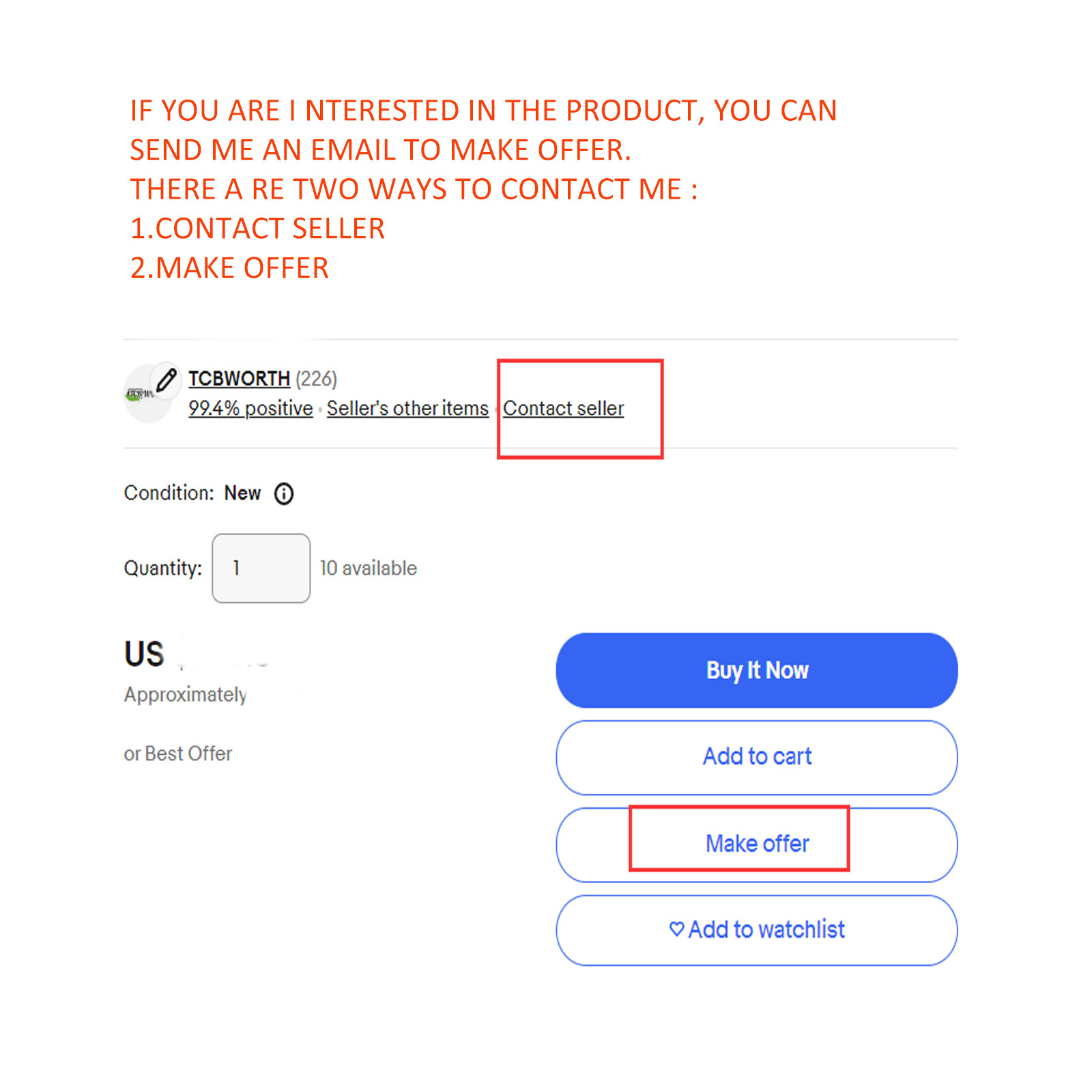Click the (226) feedback score number
The width and height of the screenshot is (1092, 1092).
click(316, 378)
